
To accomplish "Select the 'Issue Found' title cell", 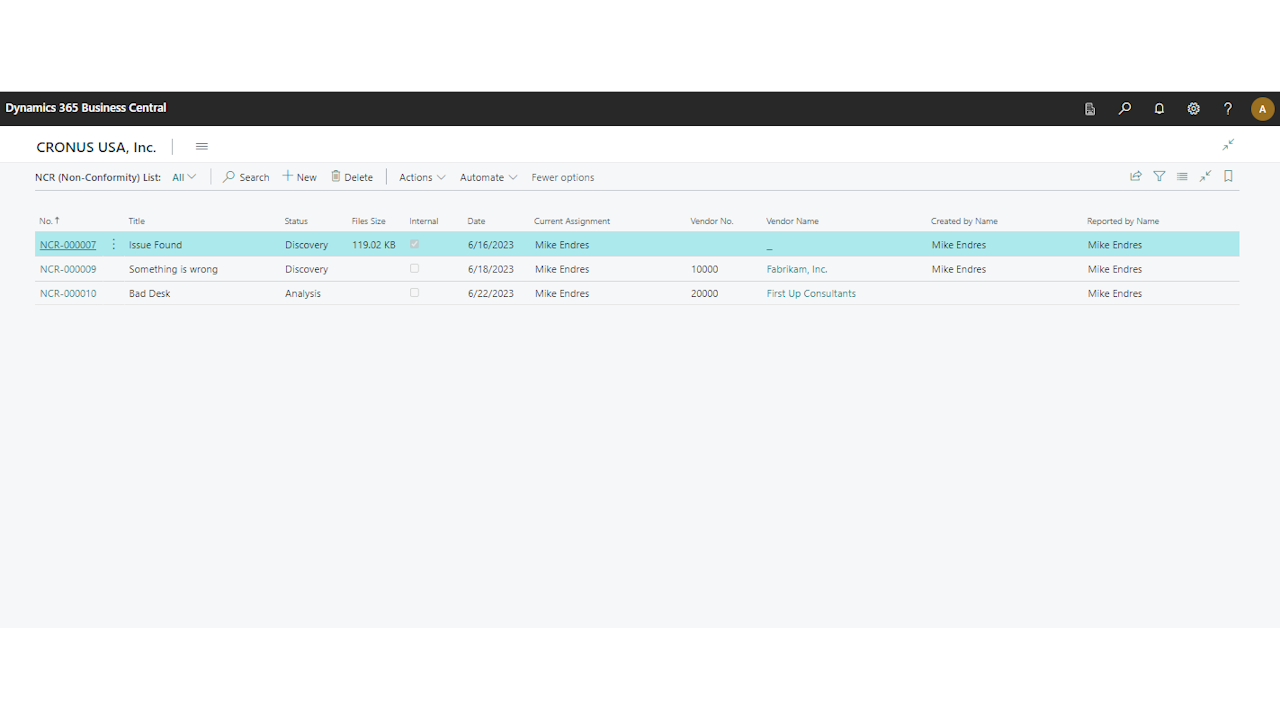I will click(155, 245).
